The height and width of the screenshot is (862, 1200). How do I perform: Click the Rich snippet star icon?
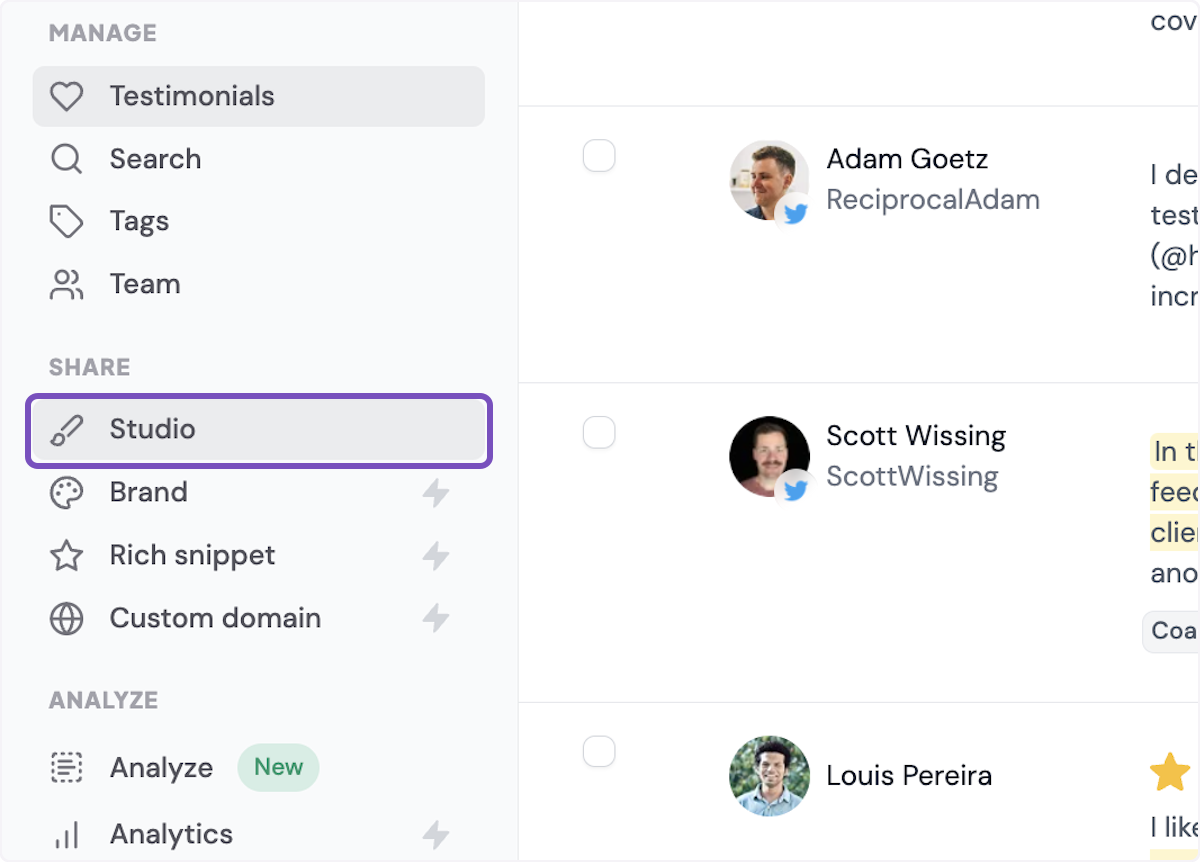tap(67, 556)
